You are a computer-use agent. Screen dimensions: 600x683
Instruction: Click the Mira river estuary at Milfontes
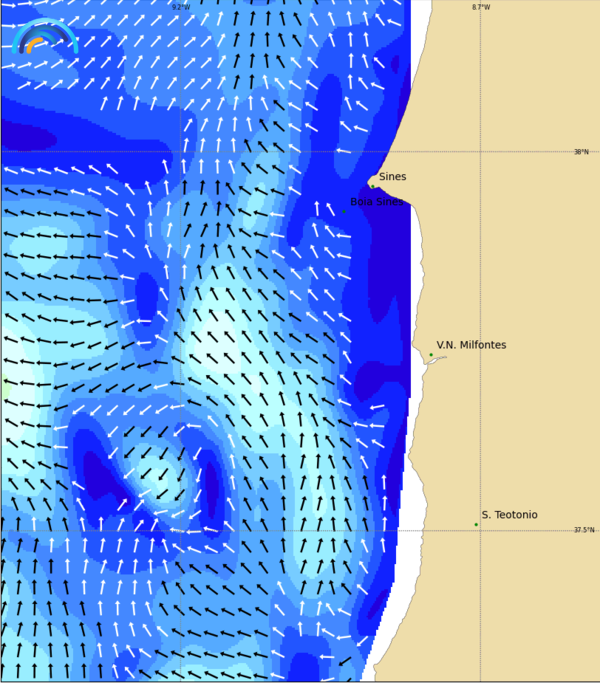pos(434,361)
